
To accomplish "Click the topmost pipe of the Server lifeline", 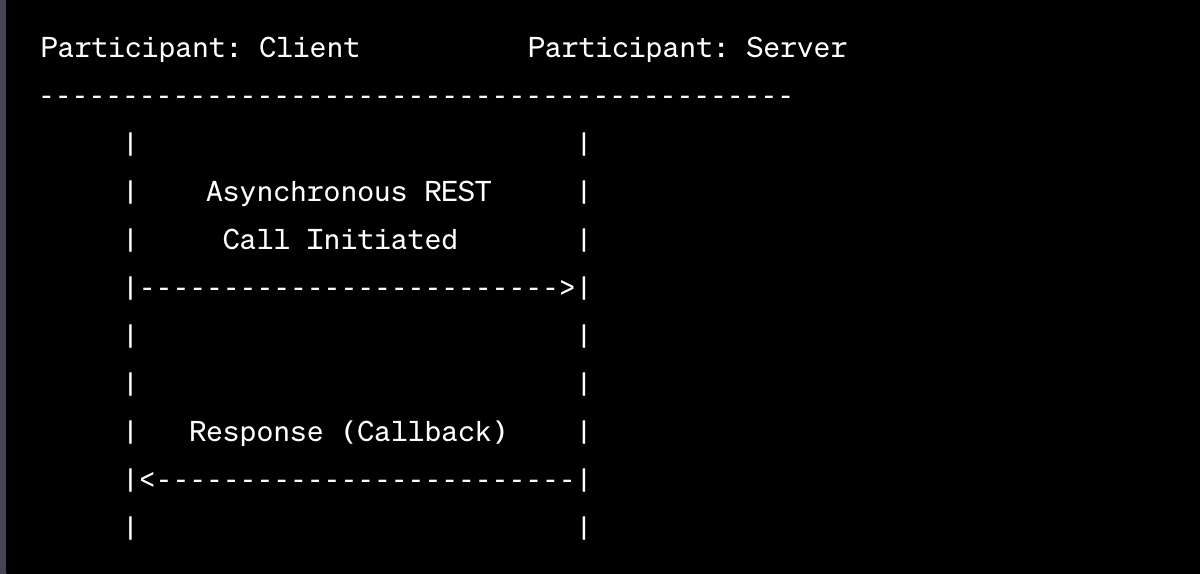I will click(584, 144).
